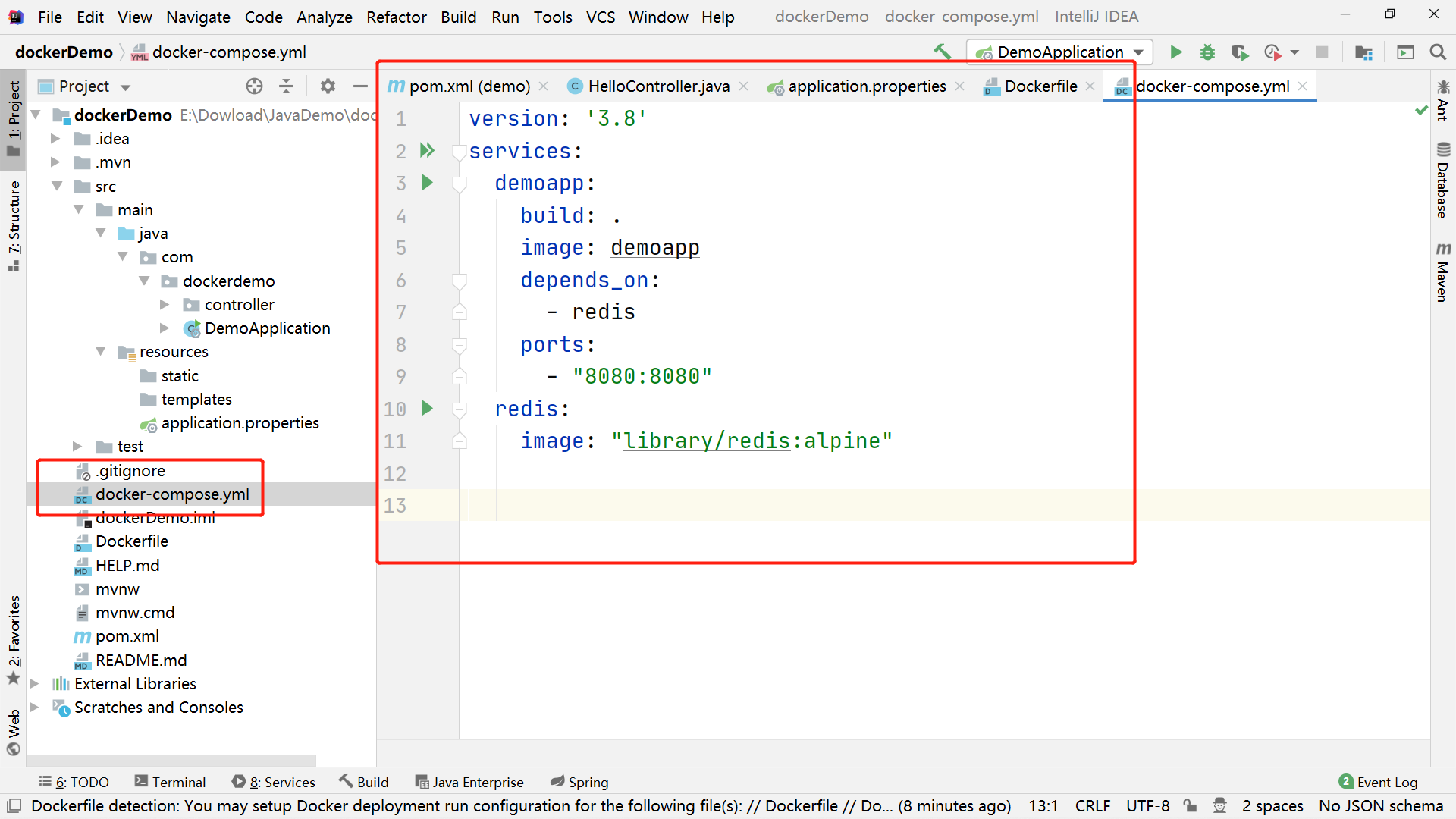The height and width of the screenshot is (819, 1456).
Task: Select pom.xml in the project tree
Action: [127, 636]
